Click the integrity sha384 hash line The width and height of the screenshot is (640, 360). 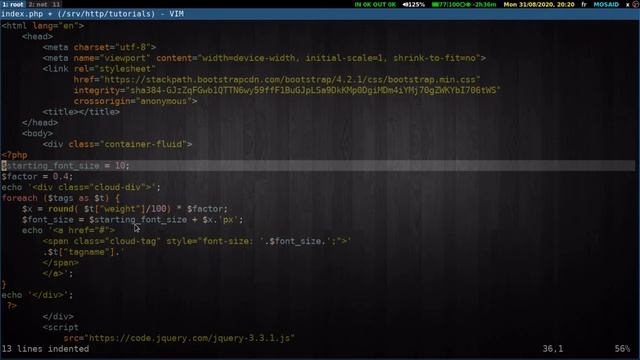pos(287,90)
